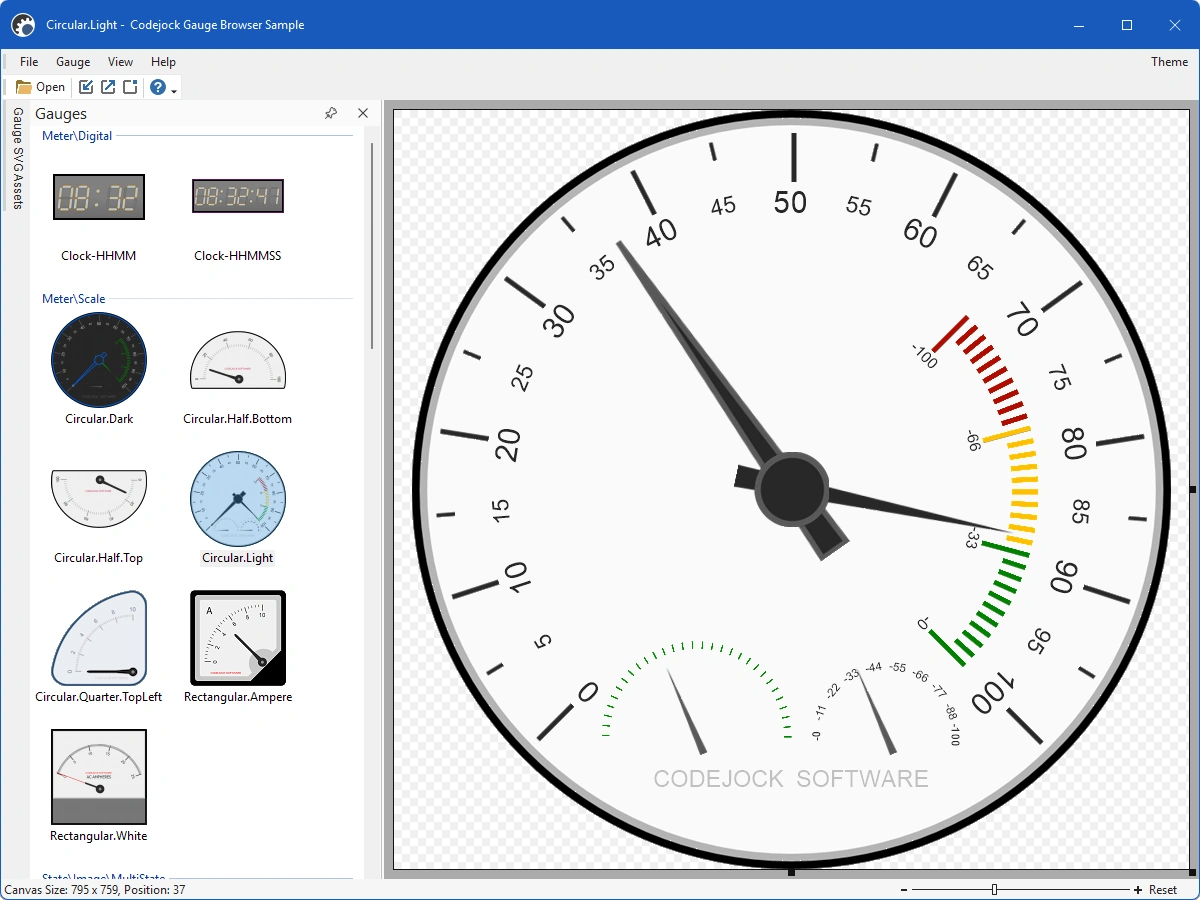Click the Clock-HHMM label text
The image size is (1200, 900).
tap(99, 256)
